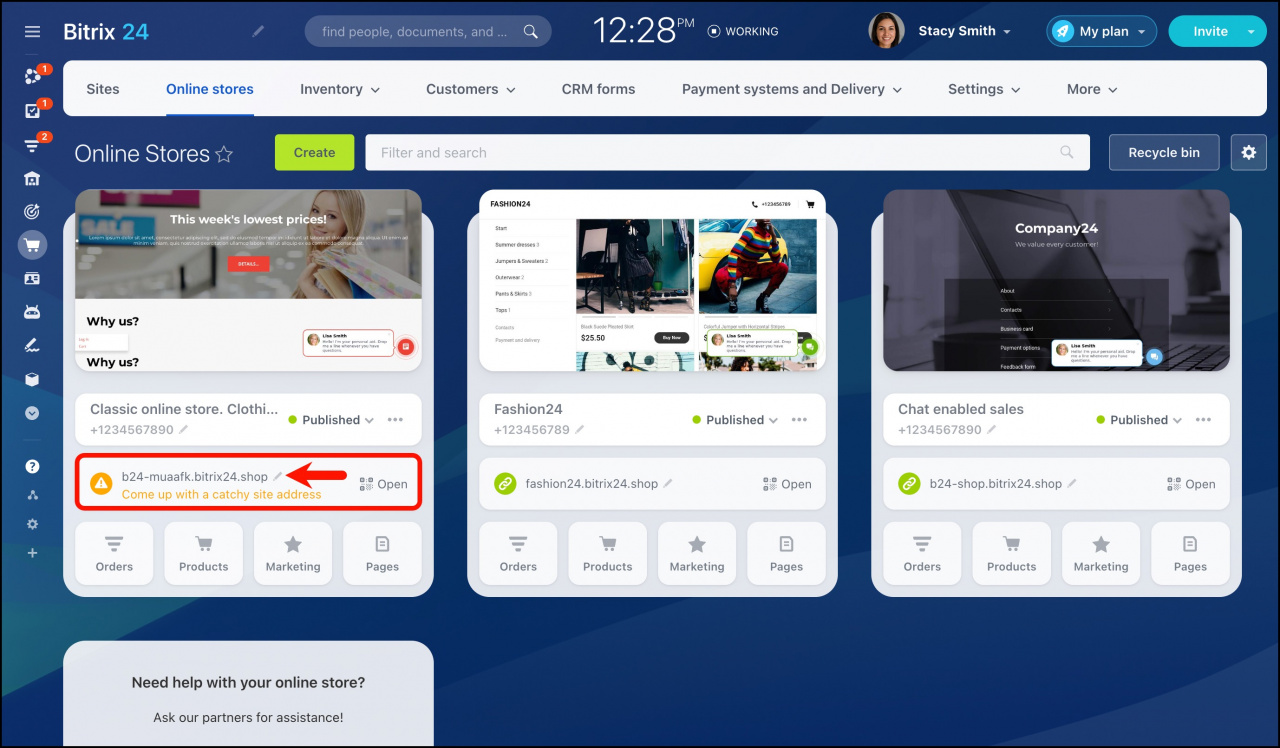Click the green Create button
This screenshot has width=1280, height=748.
click(314, 152)
